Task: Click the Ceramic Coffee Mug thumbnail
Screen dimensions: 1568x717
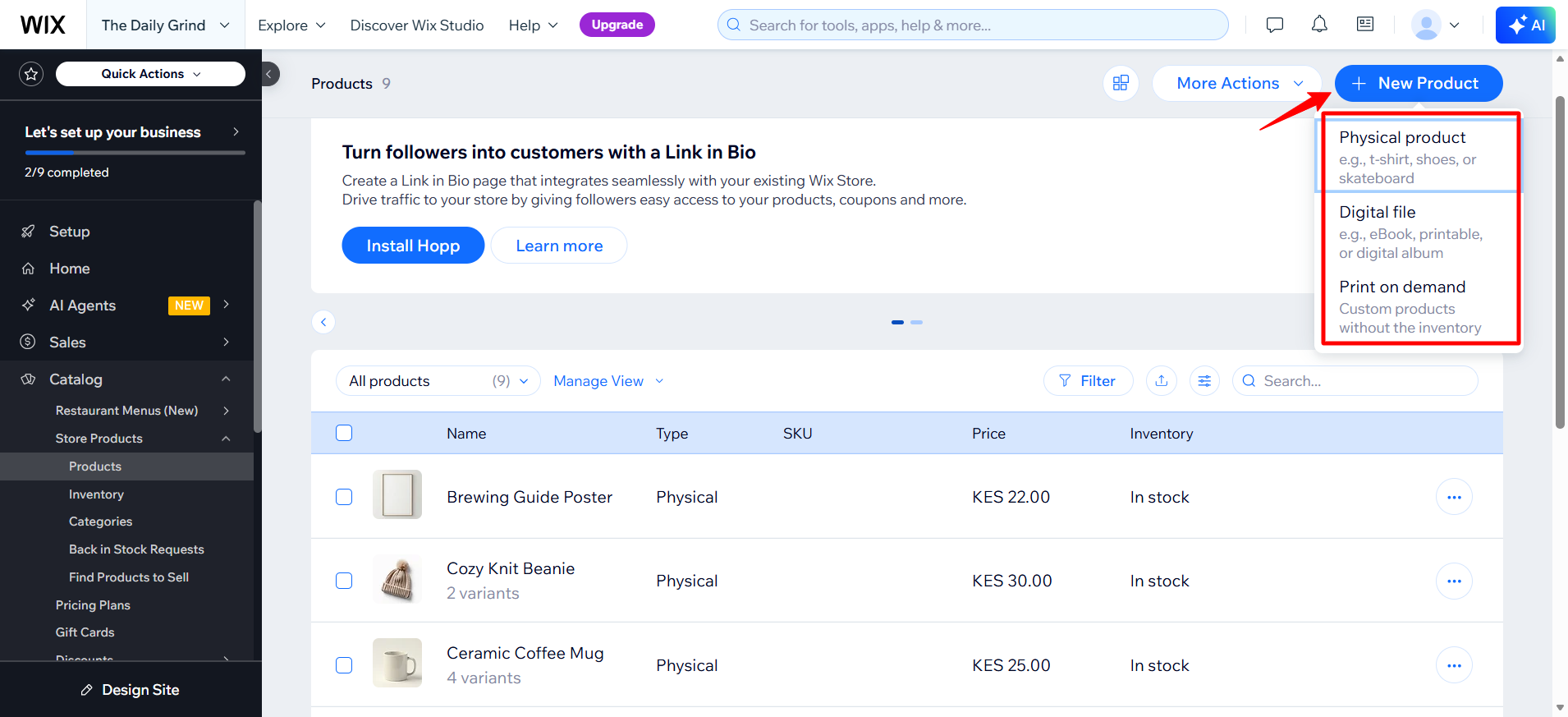Action: pos(397,663)
